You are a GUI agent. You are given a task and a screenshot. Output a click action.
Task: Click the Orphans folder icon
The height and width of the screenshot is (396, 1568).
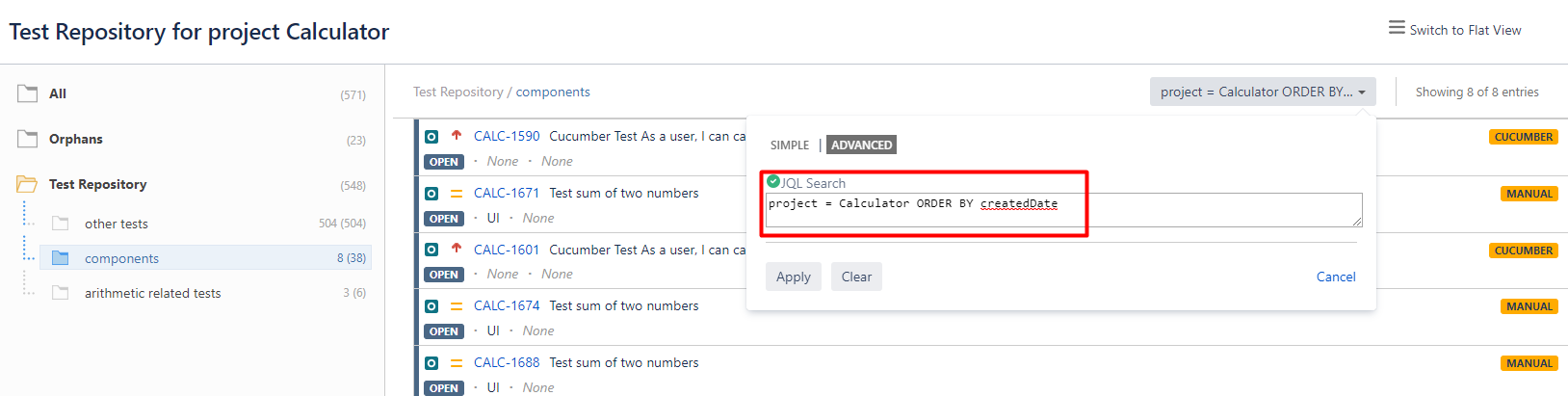click(27, 139)
